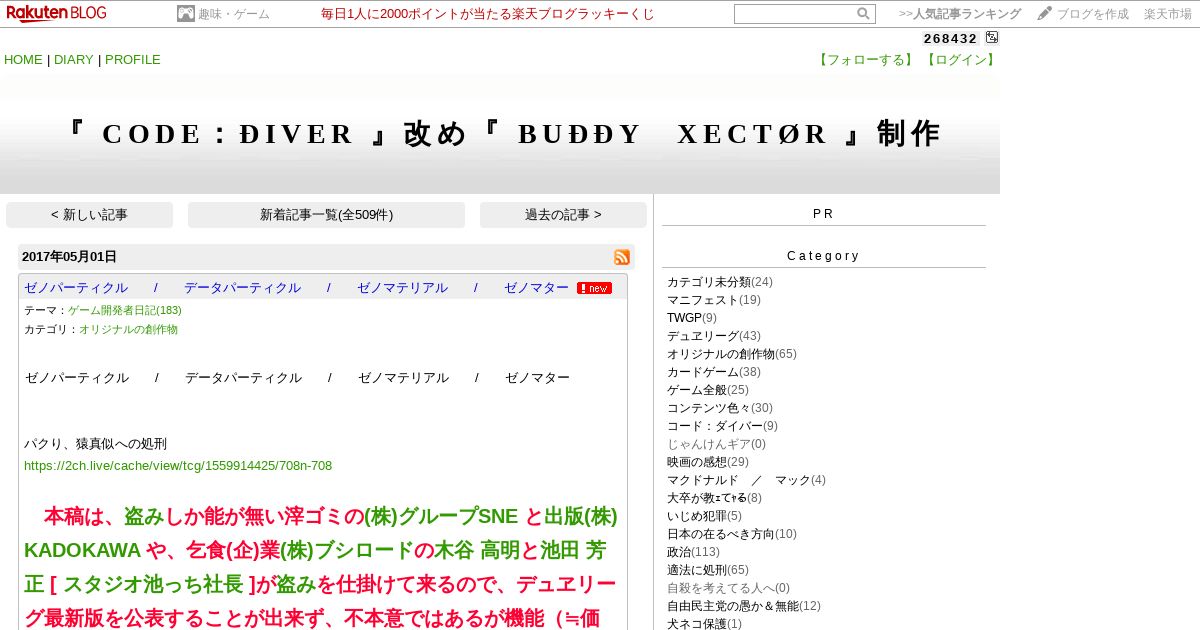Open the 楽天ブログラッキーくじ promotion link
The height and width of the screenshot is (630, 1200).
(x=488, y=14)
